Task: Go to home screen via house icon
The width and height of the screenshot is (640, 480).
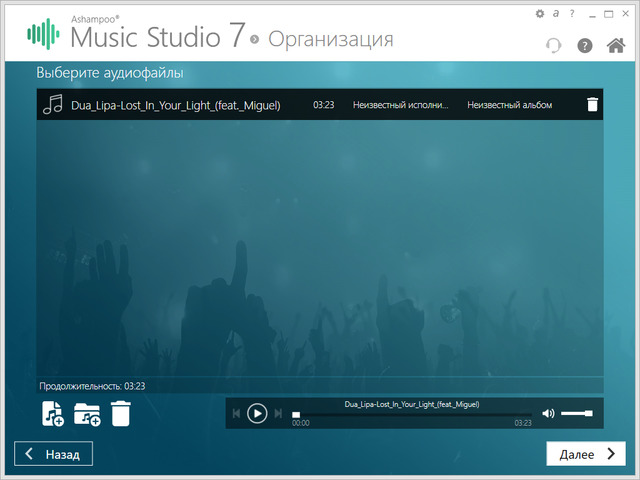Action: coord(616,45)
